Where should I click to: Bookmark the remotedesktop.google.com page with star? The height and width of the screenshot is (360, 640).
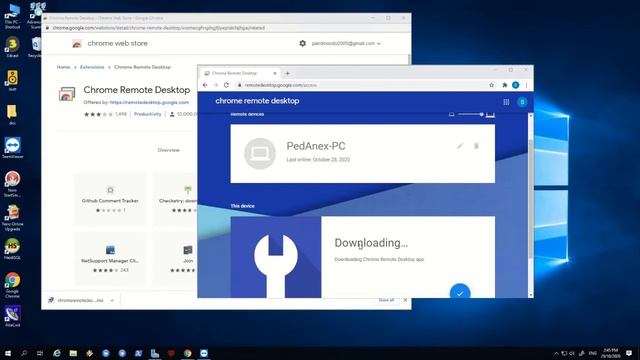click(x=491, y=85)
